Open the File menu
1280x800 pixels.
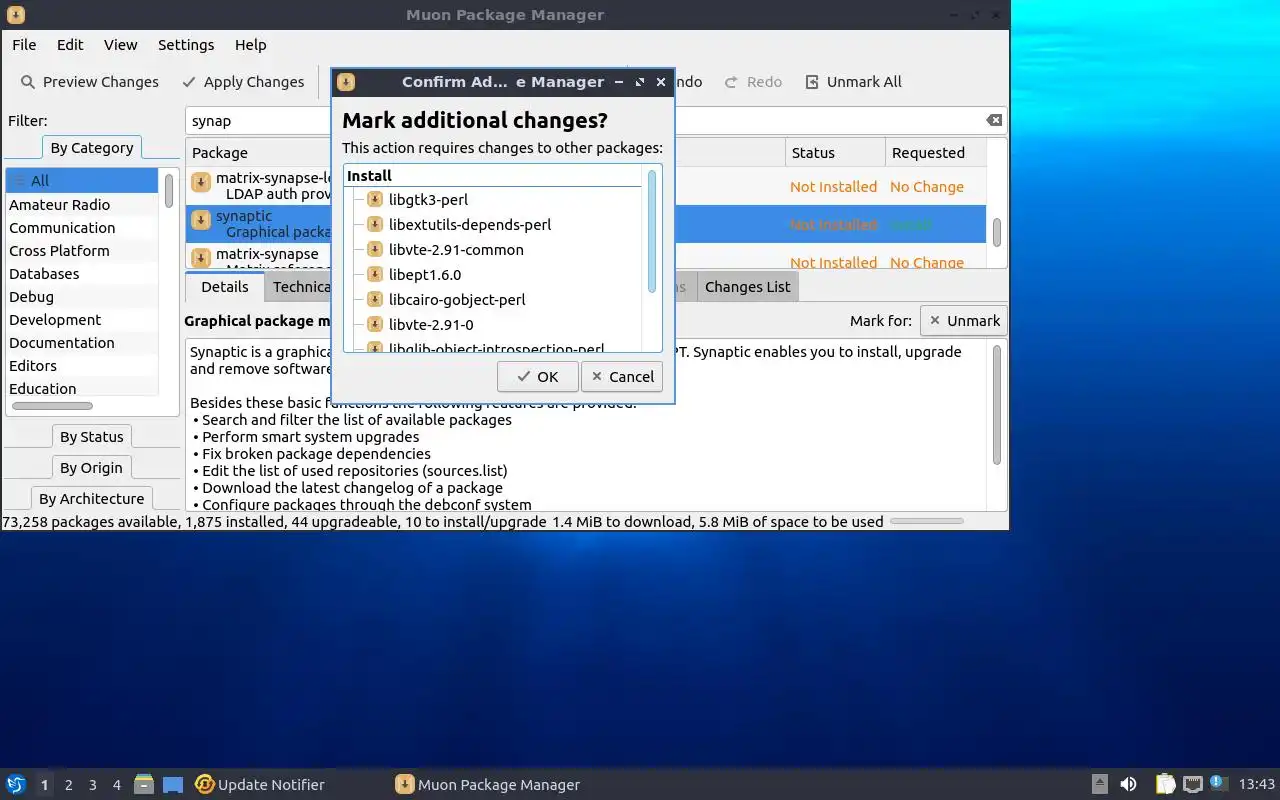pos(24,44)
